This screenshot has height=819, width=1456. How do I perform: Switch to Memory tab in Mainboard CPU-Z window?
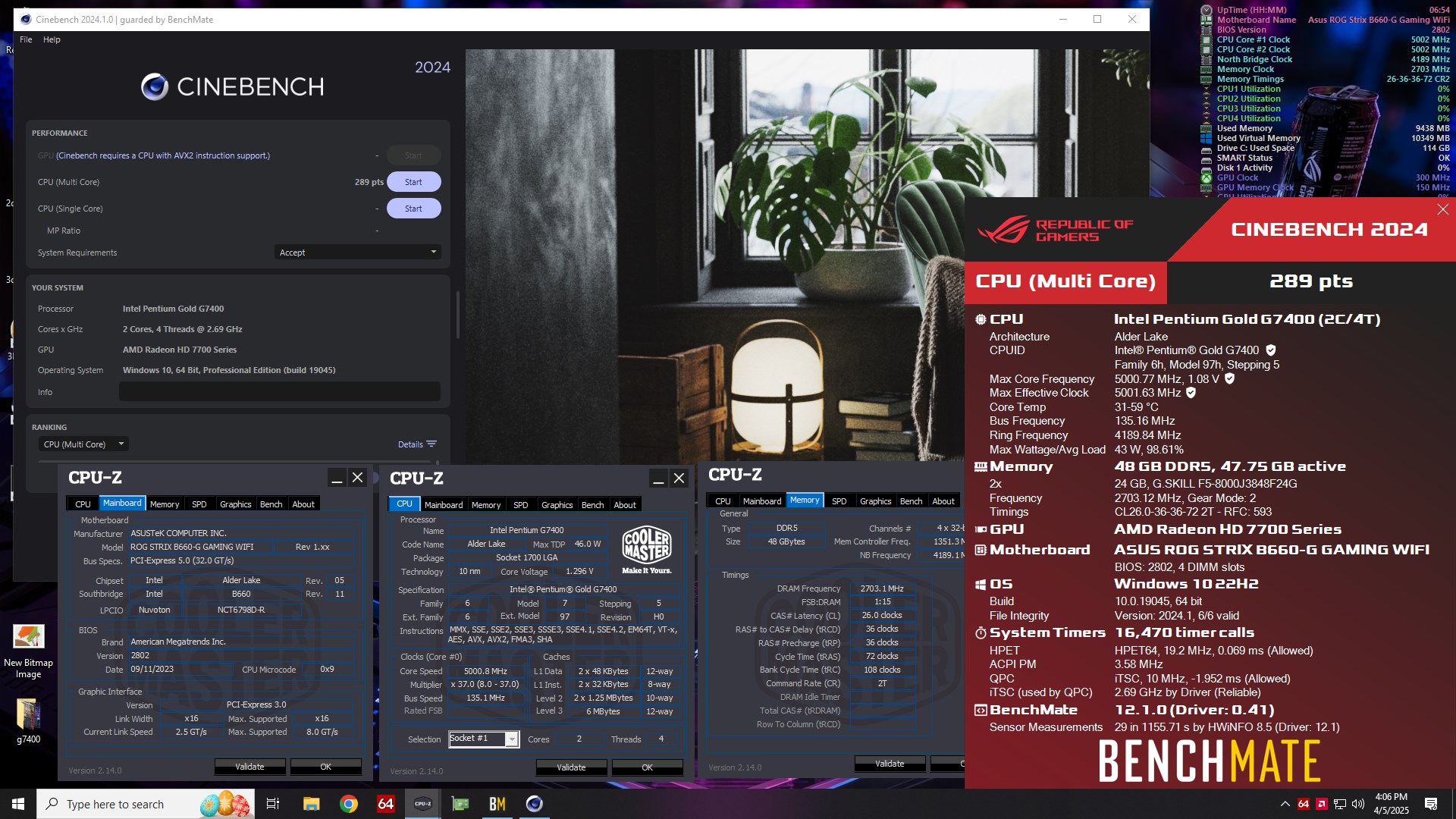165,504
